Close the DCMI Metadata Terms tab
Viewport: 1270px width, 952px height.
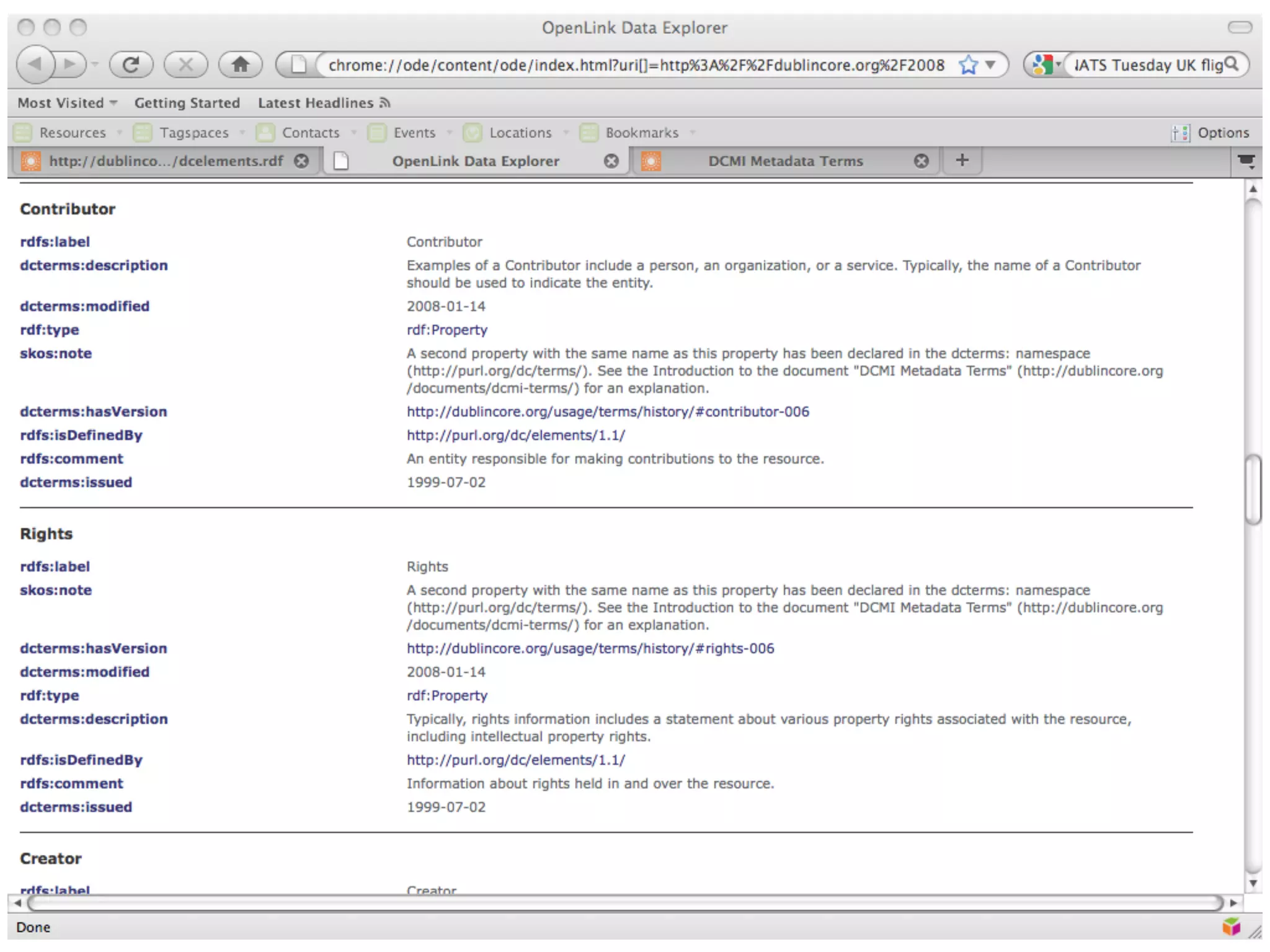click(921, 161)
